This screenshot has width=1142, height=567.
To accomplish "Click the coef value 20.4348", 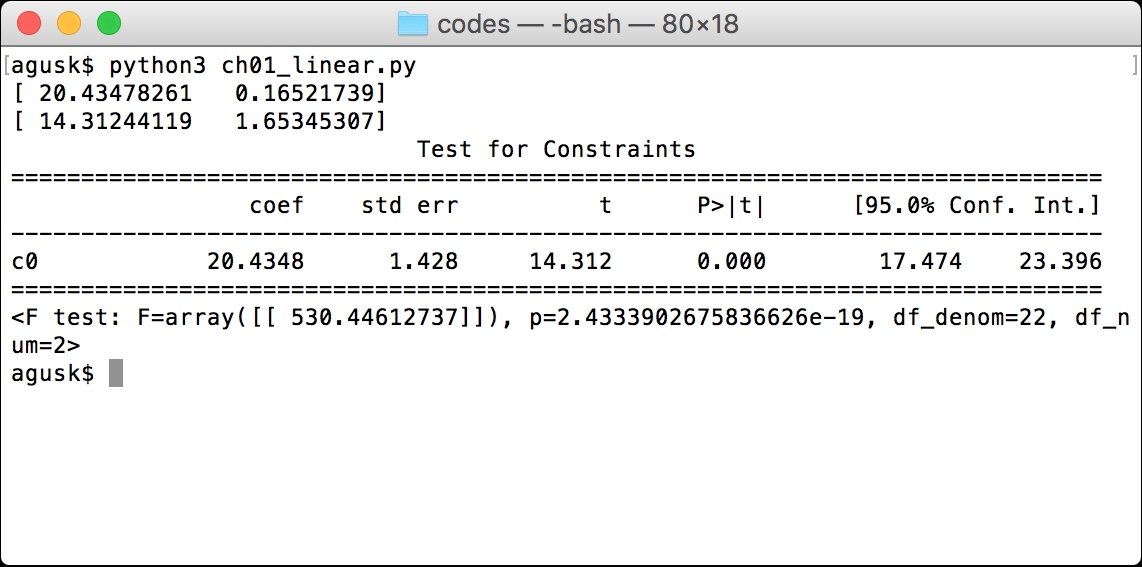I will pyautogui.click(x=256, y=261).
